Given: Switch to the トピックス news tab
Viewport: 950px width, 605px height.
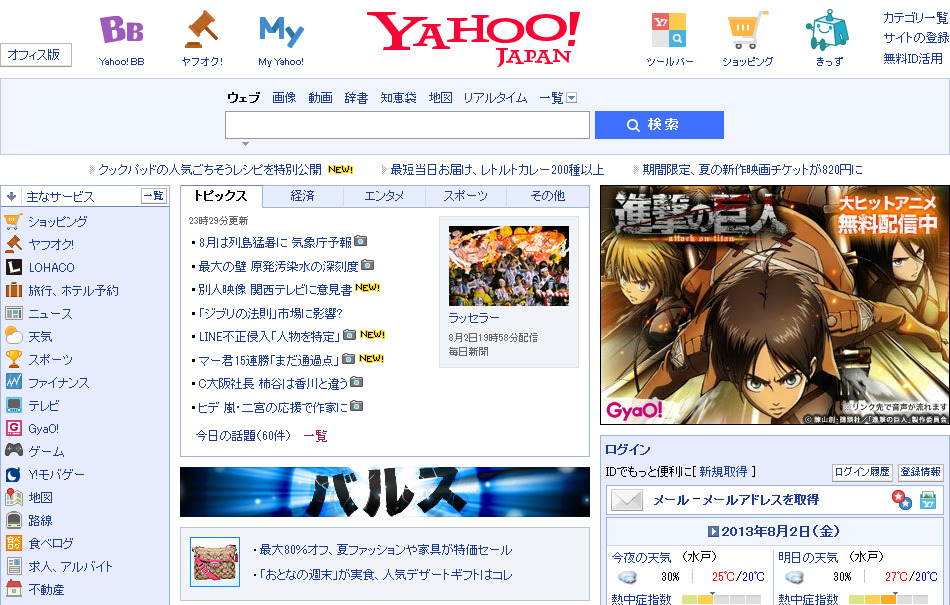Looking at the screenshot, I should [x=221, y=196].
